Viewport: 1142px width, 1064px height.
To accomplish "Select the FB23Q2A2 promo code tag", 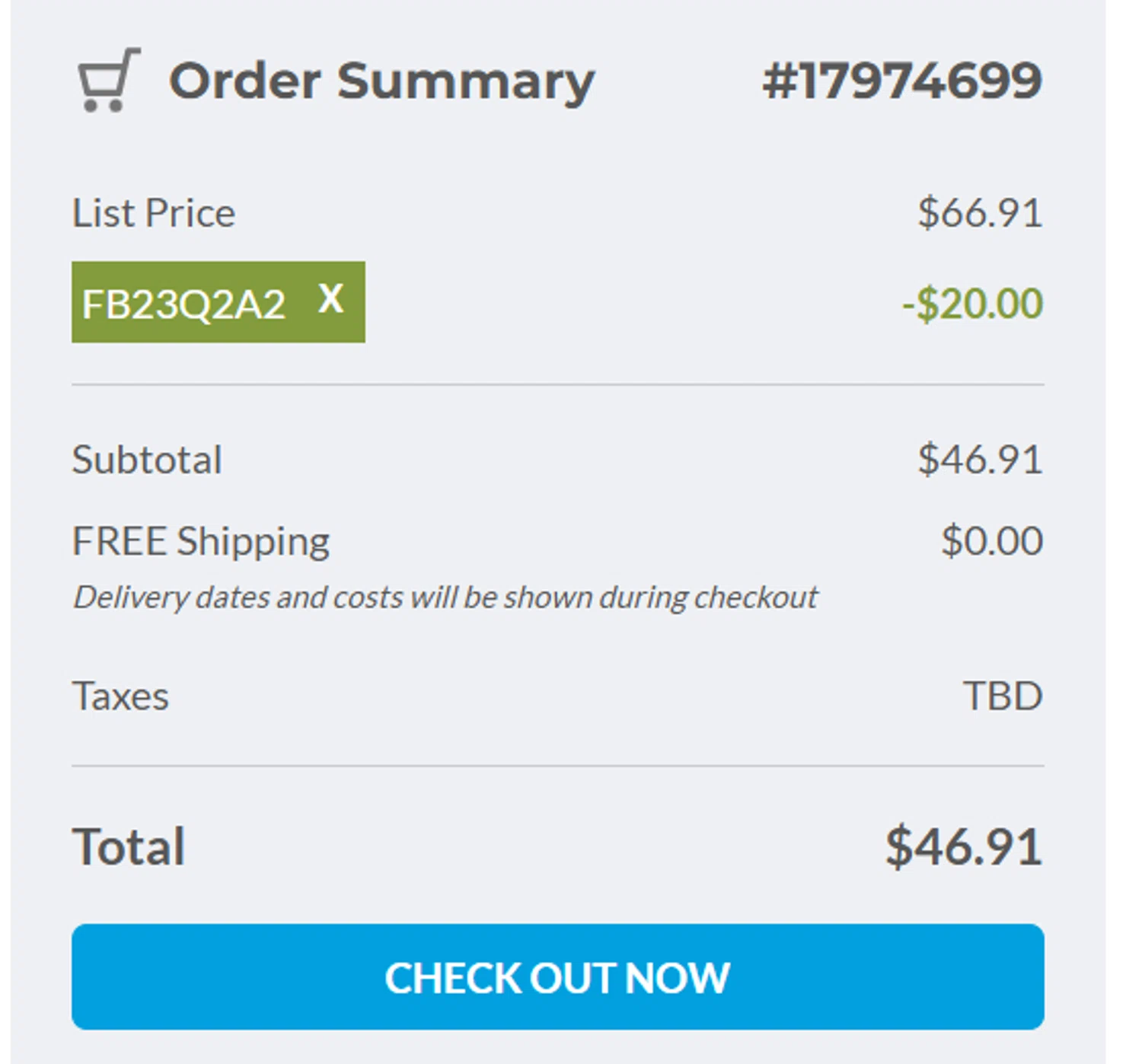I will (x=183, y=304).
